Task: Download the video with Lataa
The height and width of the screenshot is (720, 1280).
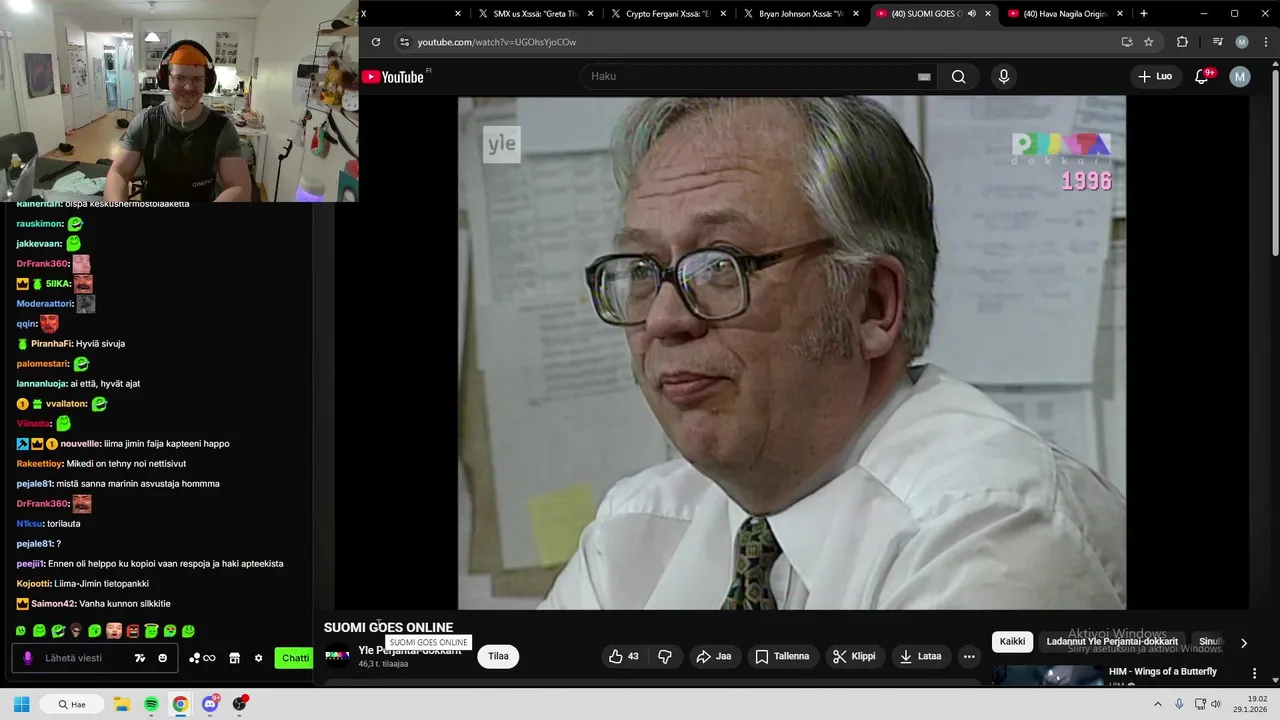Action: [x=920, y=656]
